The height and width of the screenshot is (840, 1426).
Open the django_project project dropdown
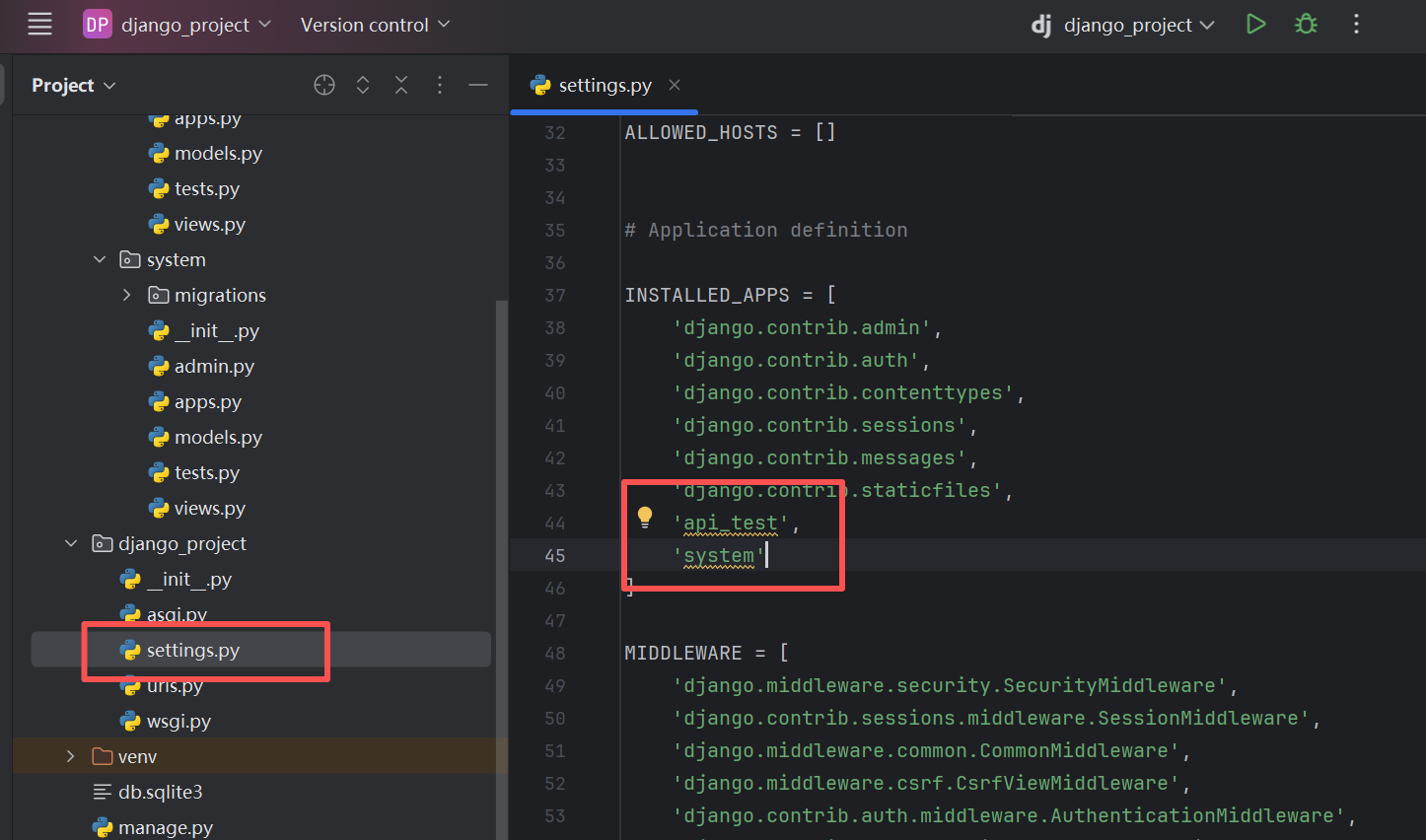pos(195,25)
